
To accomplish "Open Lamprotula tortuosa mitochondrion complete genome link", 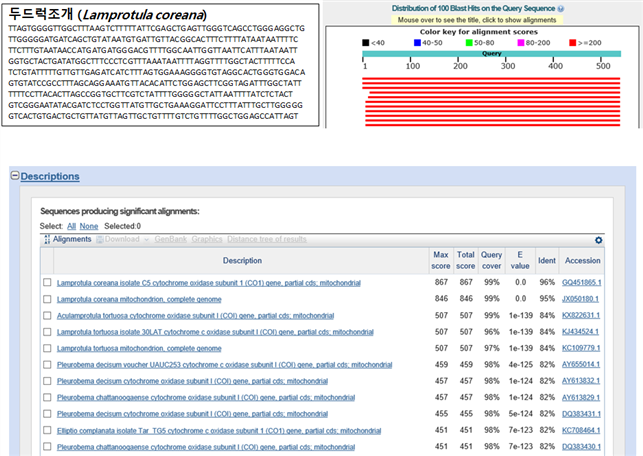I will [x=139, y=349].
